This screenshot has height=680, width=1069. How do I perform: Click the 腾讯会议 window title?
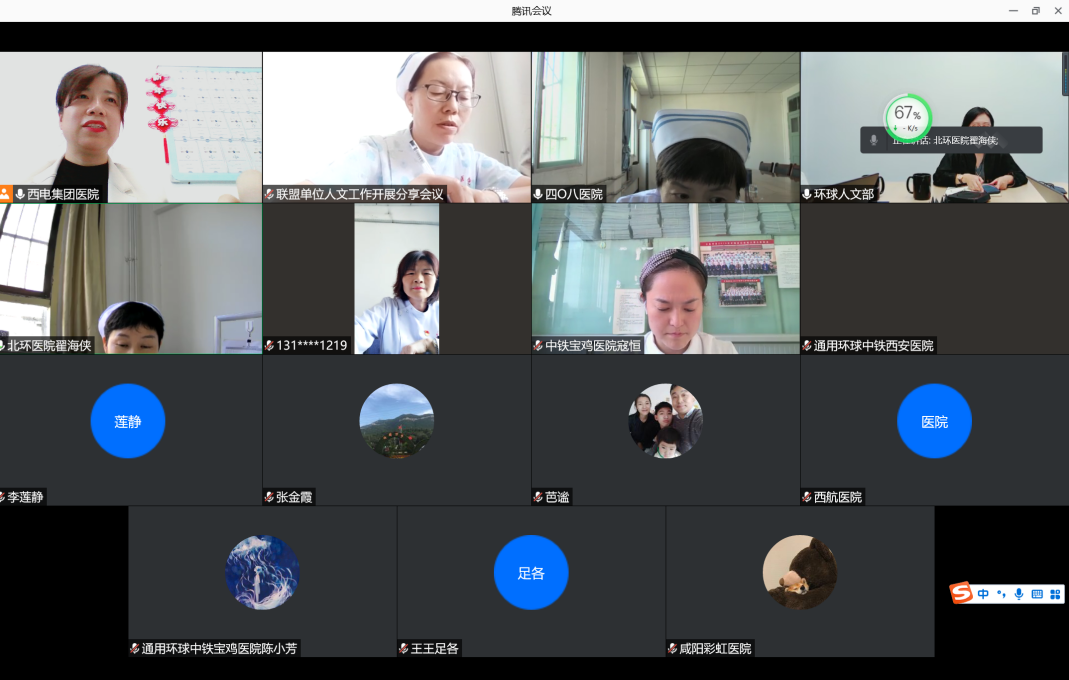pos(531,11)
